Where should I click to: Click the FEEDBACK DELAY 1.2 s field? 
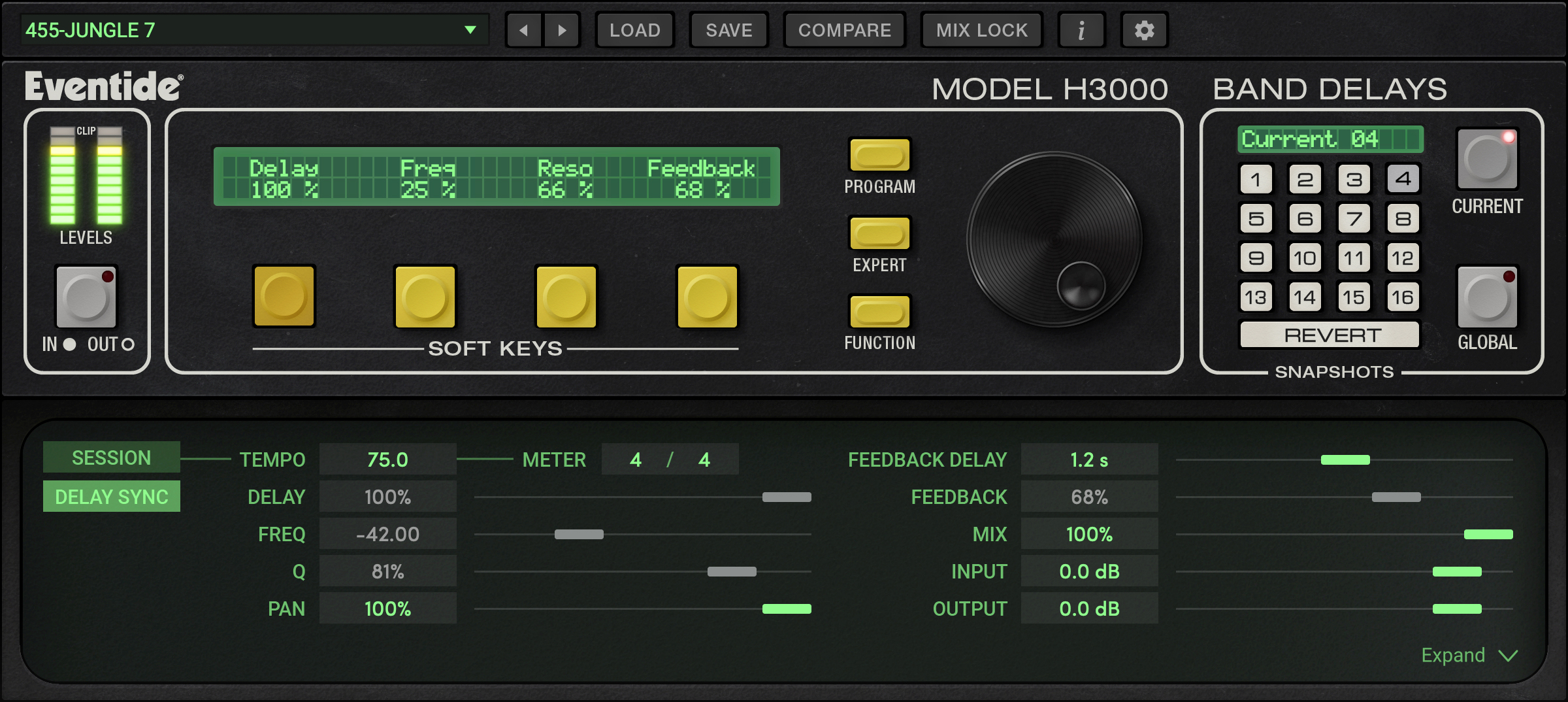click(1090, 460)
